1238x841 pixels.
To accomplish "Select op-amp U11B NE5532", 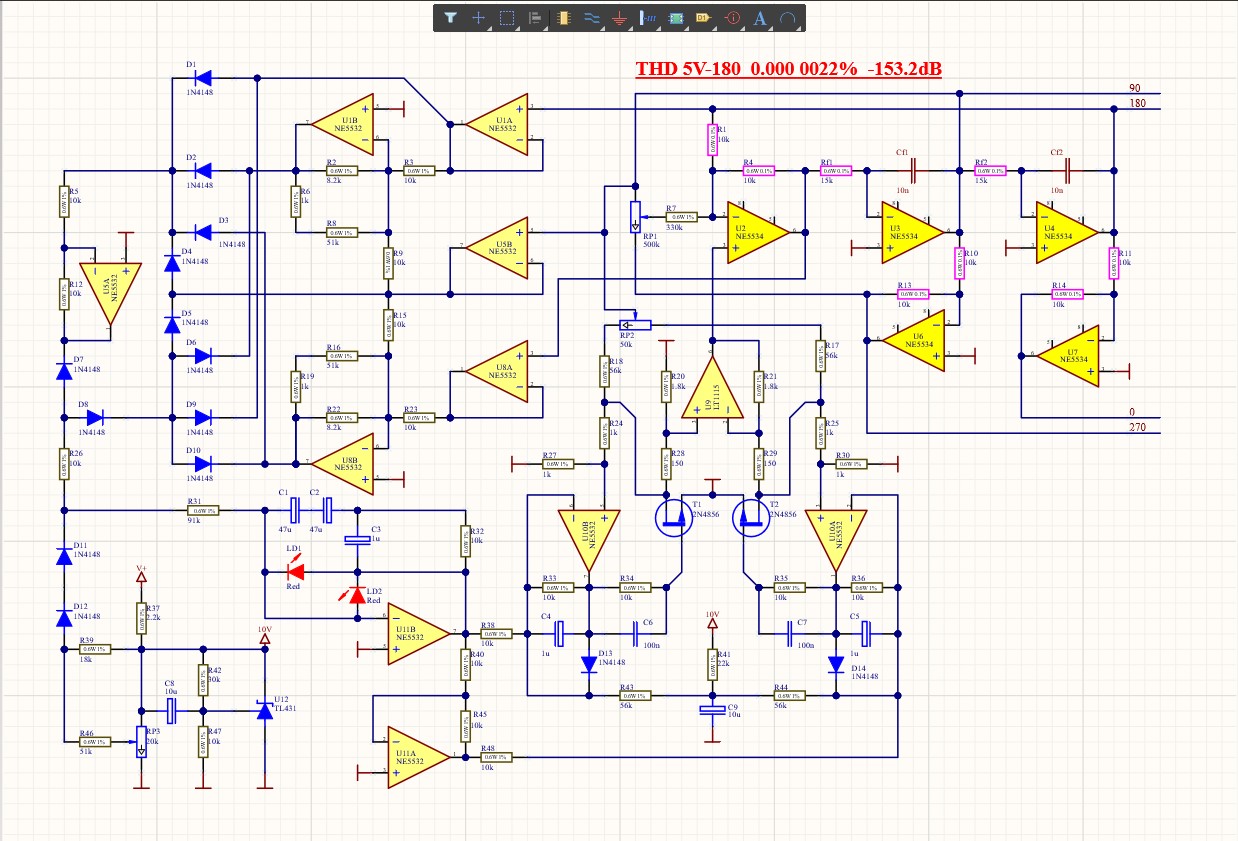I will (x=420, y=634).
